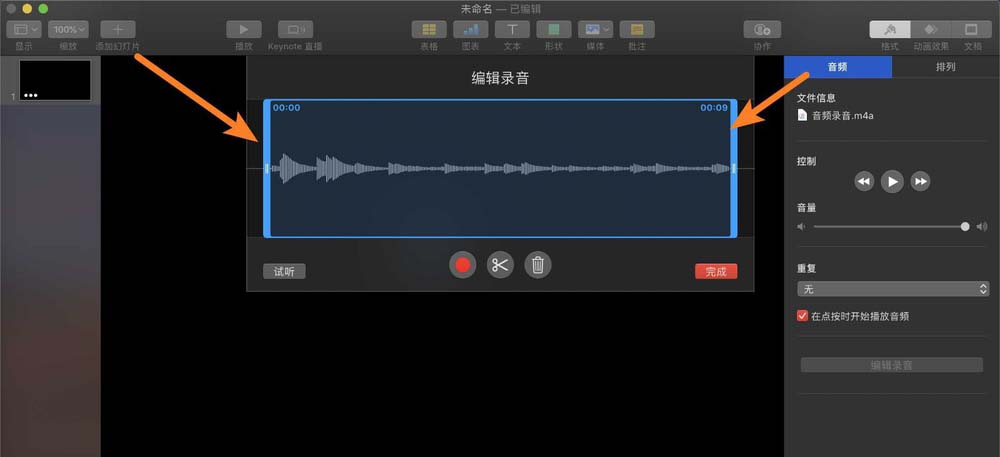
Task: Select slide 1 thumbnail in navigator
Action: coord(55,80)
